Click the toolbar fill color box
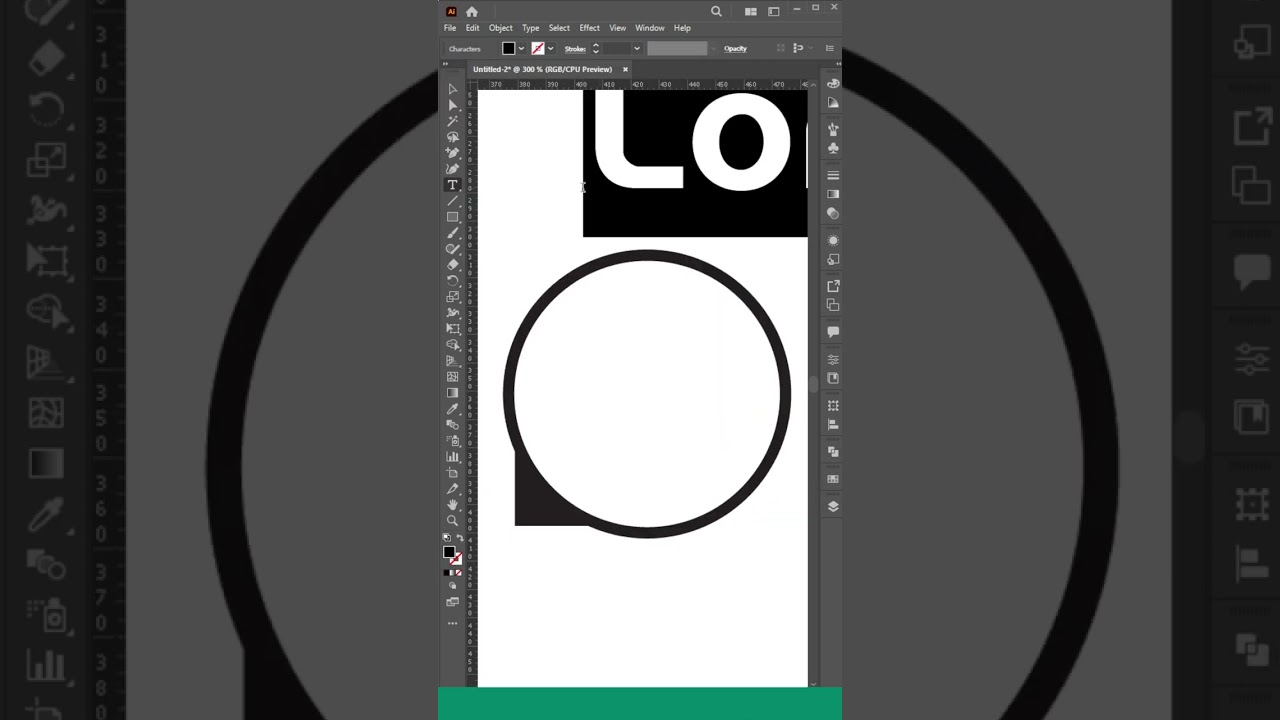This screenshot has width=1280, height=720. click(449, 552)
